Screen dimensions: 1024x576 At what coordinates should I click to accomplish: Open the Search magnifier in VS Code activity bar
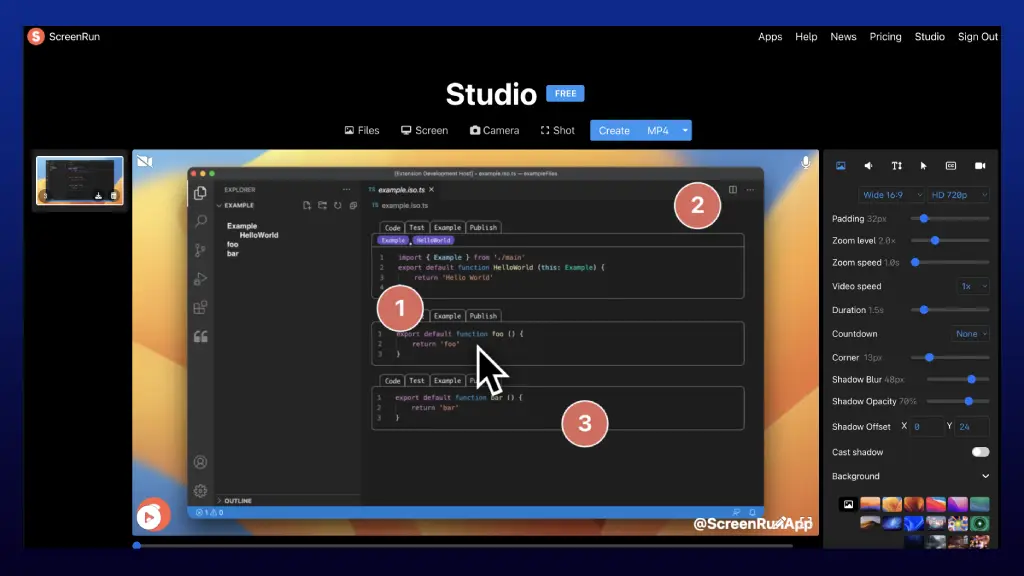click(200, 221)
